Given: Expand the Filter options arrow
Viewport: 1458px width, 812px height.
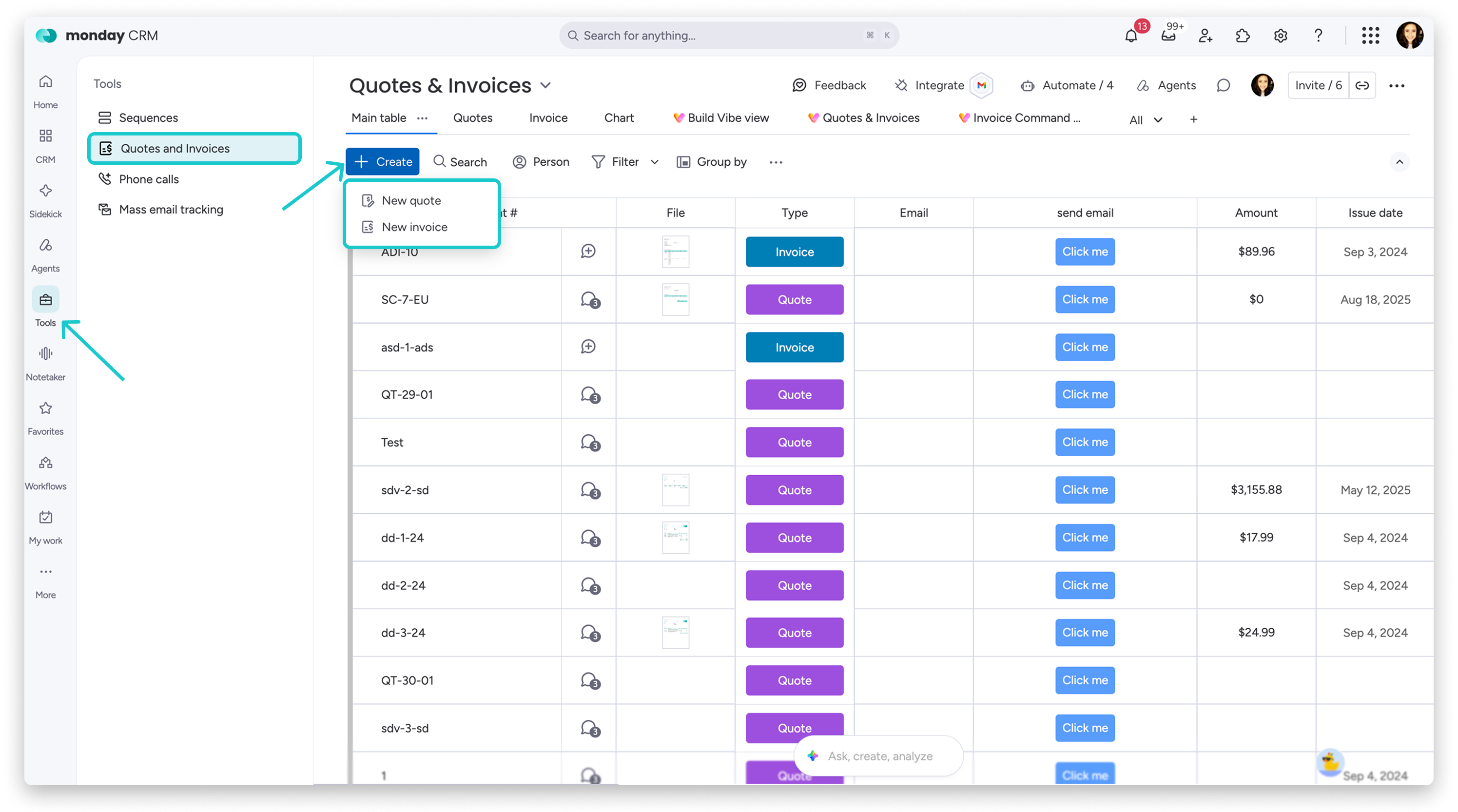Looking at the screenshot, I should (654, 162).
